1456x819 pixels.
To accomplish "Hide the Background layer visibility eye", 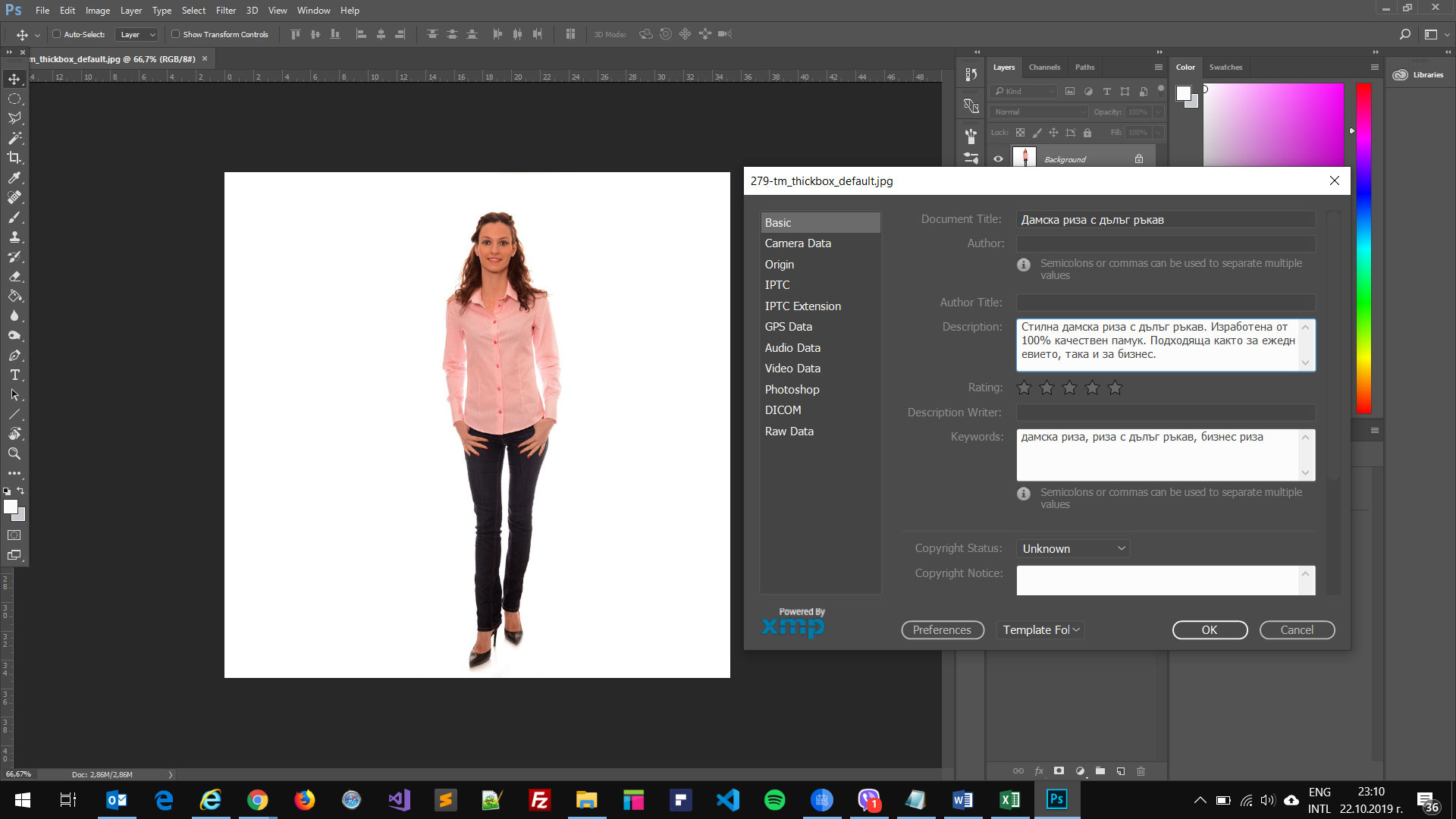I will point(998,159).
